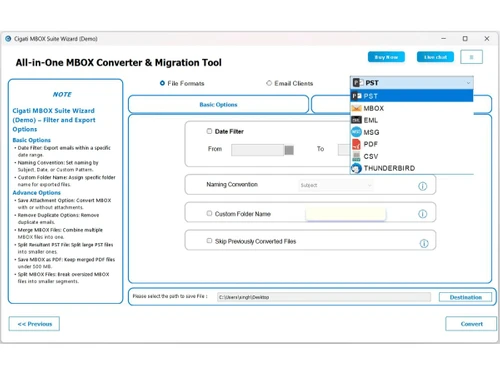The height and width of the screenshot is (375, 500).
Task: Click the EML file icon in the list
Action: pyautogui.click(x=356, y=120)
